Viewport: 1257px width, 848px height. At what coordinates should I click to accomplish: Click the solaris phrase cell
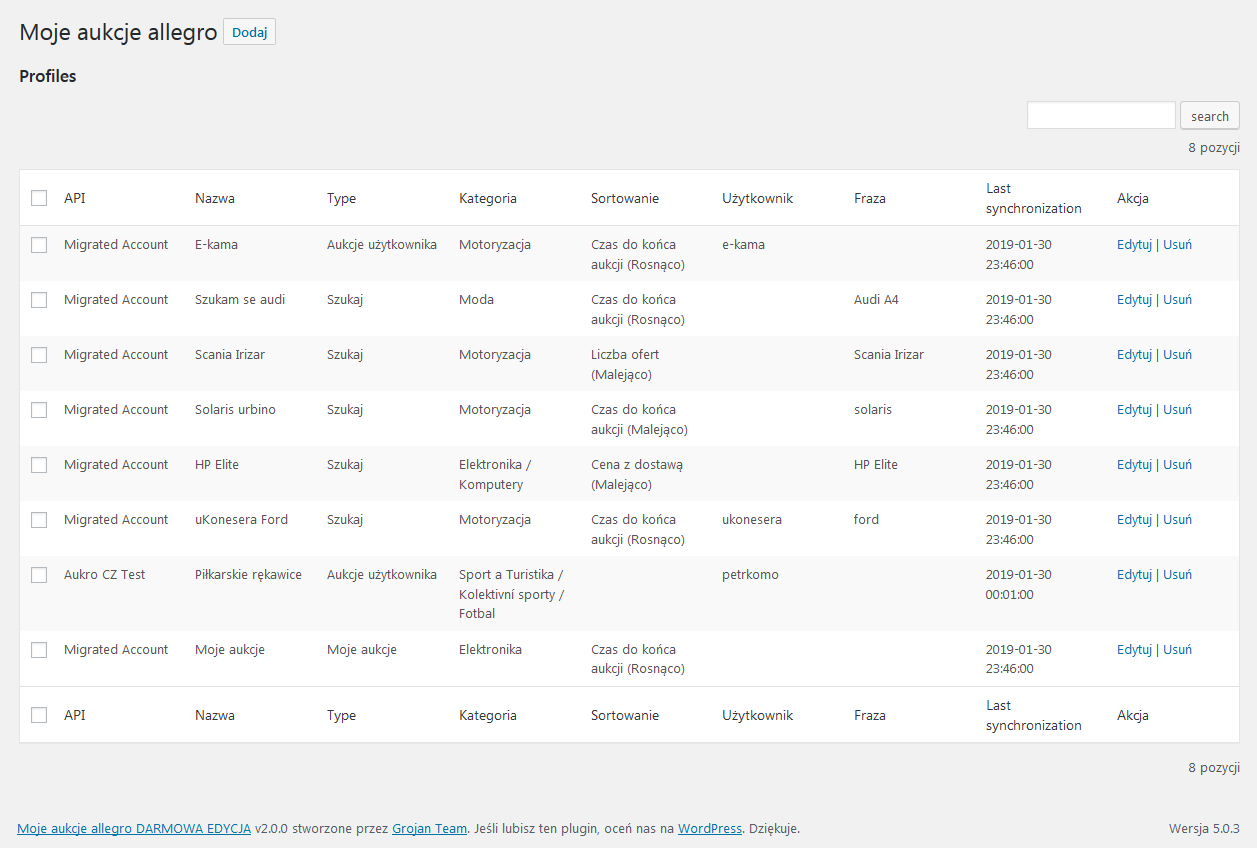873,410
